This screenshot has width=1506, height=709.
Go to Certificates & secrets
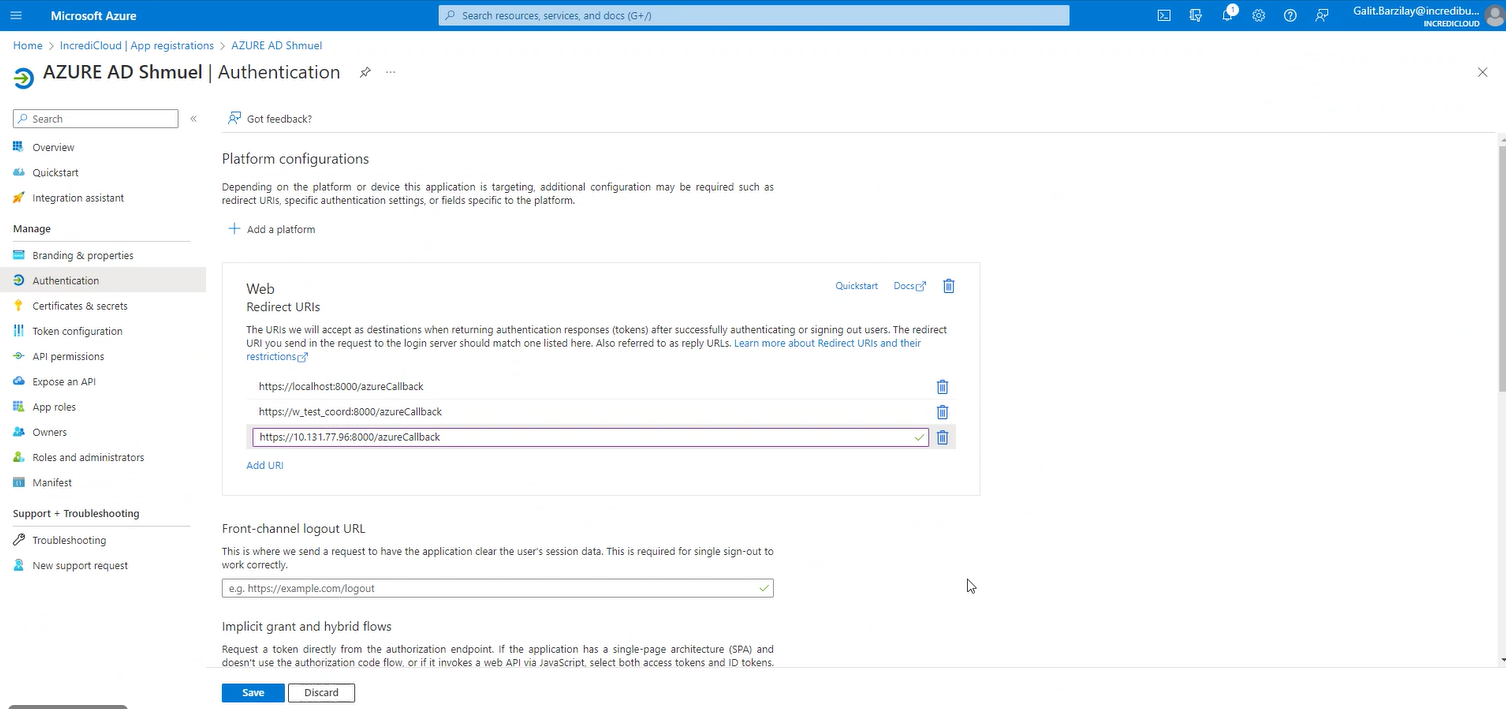tap(79, 306)
